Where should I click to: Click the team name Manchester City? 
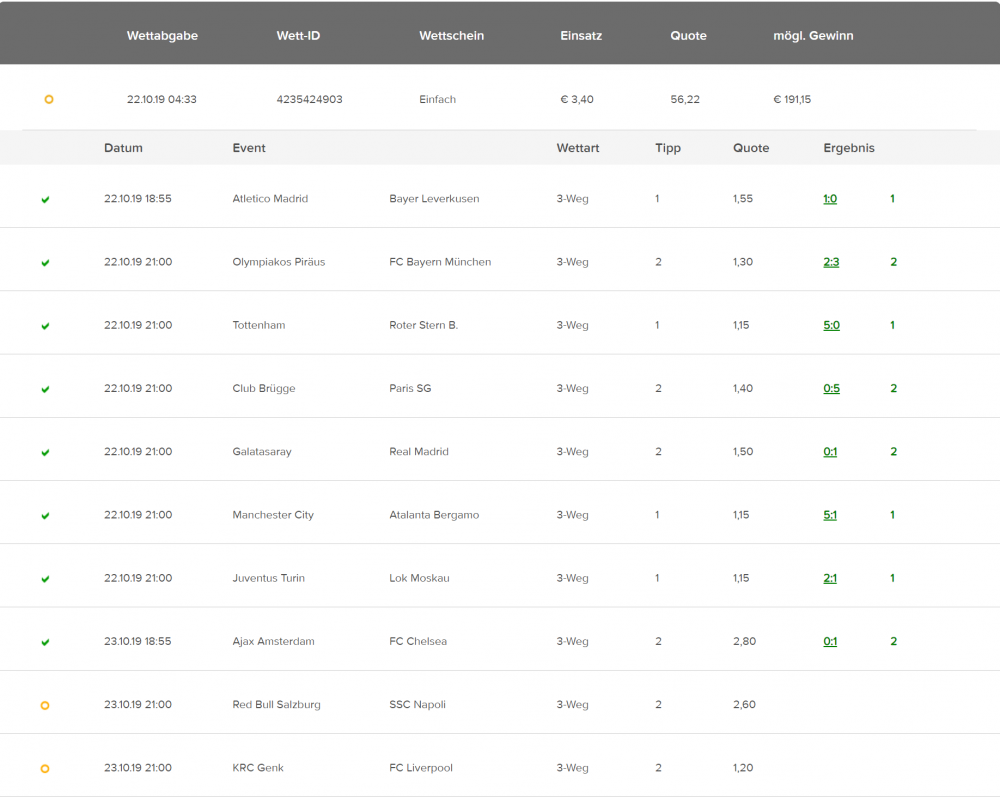pos(273,515)
